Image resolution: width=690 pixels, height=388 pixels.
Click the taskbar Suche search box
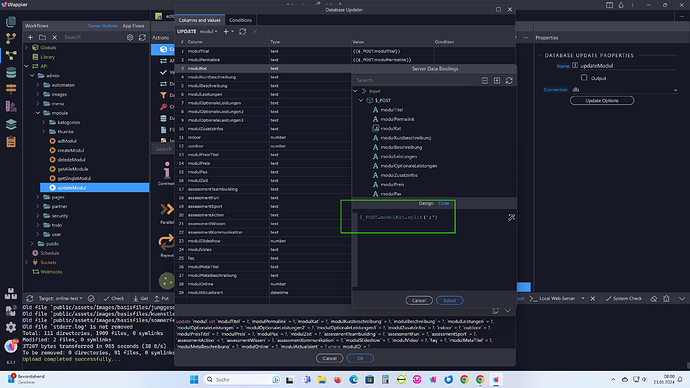tap(243, 380)
